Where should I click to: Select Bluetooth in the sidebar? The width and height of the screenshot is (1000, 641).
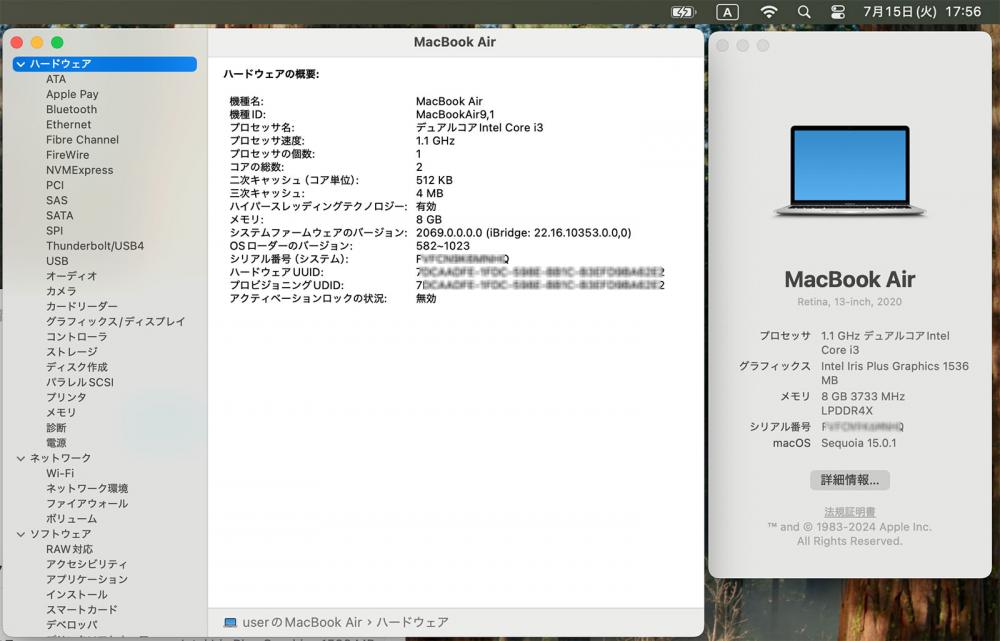pos(71,110)
